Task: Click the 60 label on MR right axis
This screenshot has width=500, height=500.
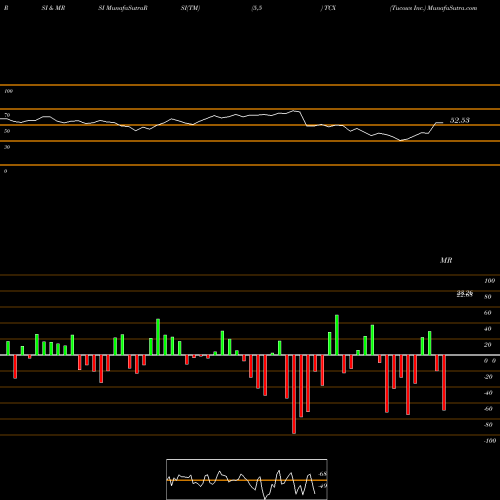Action: (x=488, y=313)
